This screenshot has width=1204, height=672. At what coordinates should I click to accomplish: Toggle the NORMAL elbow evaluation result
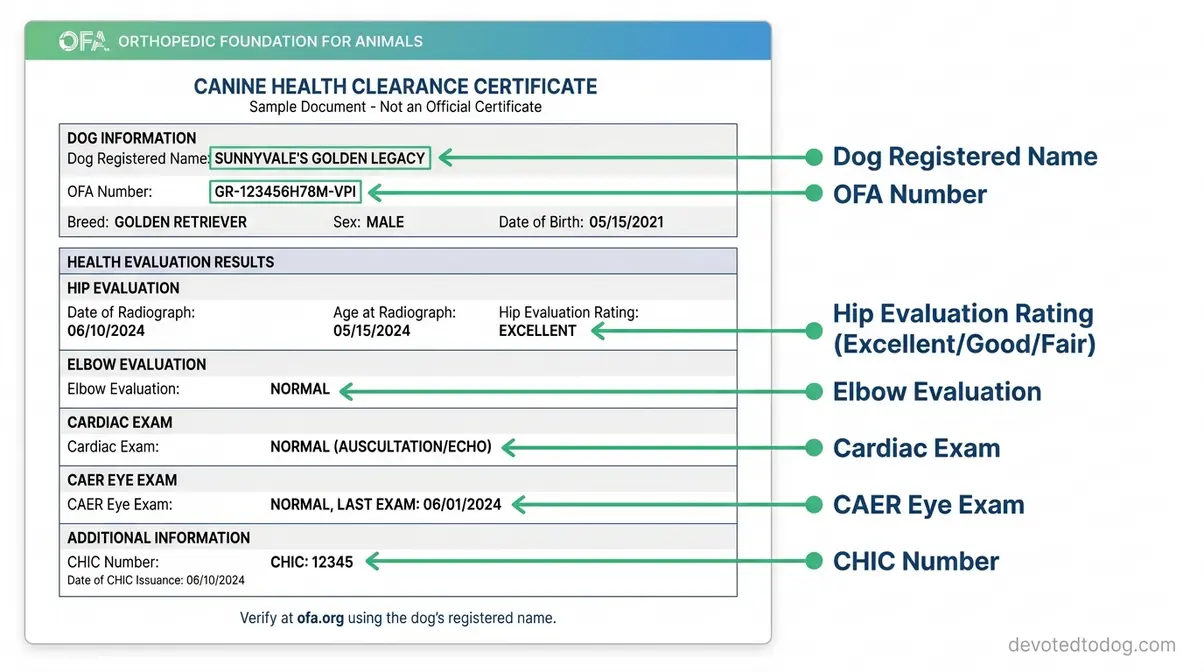(x=299, y=389)
